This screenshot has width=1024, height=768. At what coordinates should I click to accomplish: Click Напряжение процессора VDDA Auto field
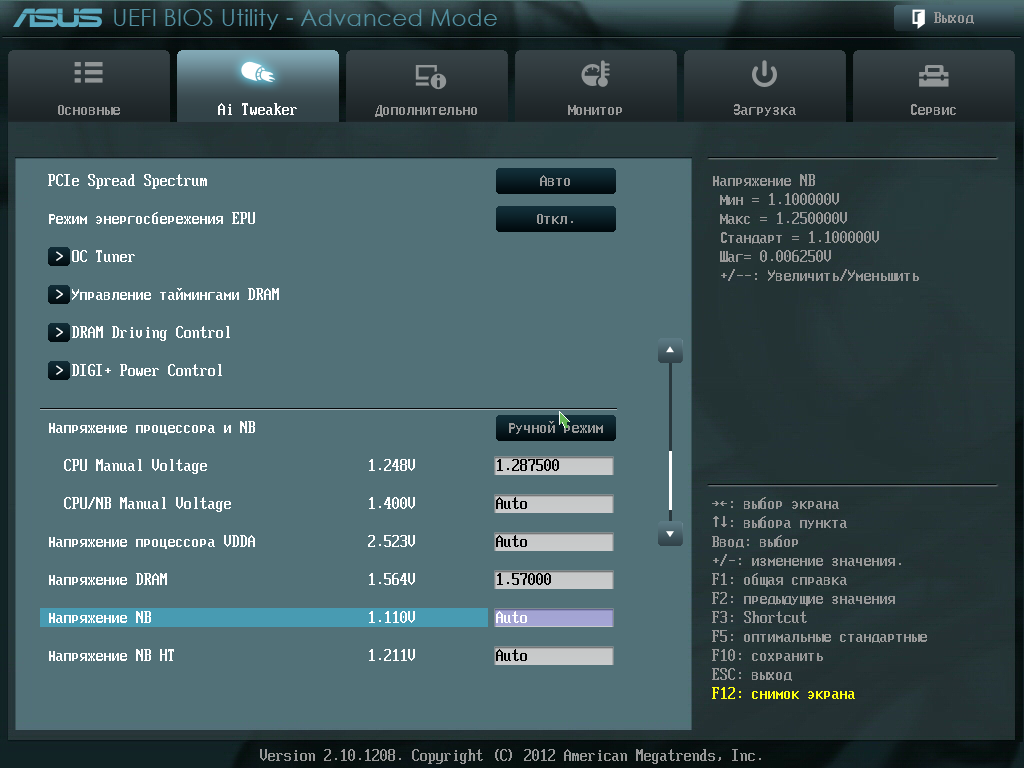point(554,541)
